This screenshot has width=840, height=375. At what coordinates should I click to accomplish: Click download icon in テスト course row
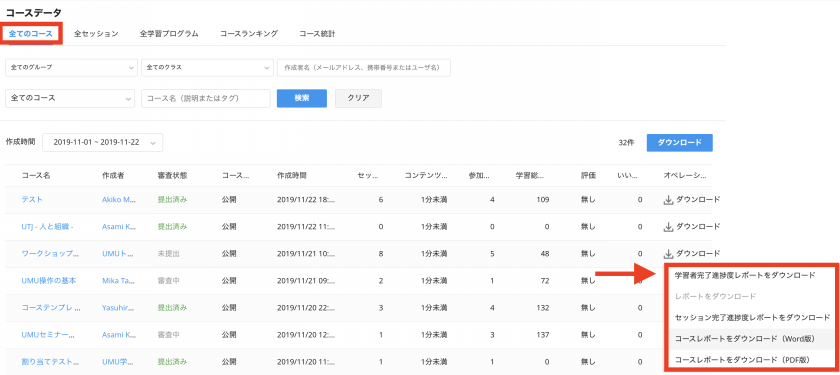tap(668, 200)
